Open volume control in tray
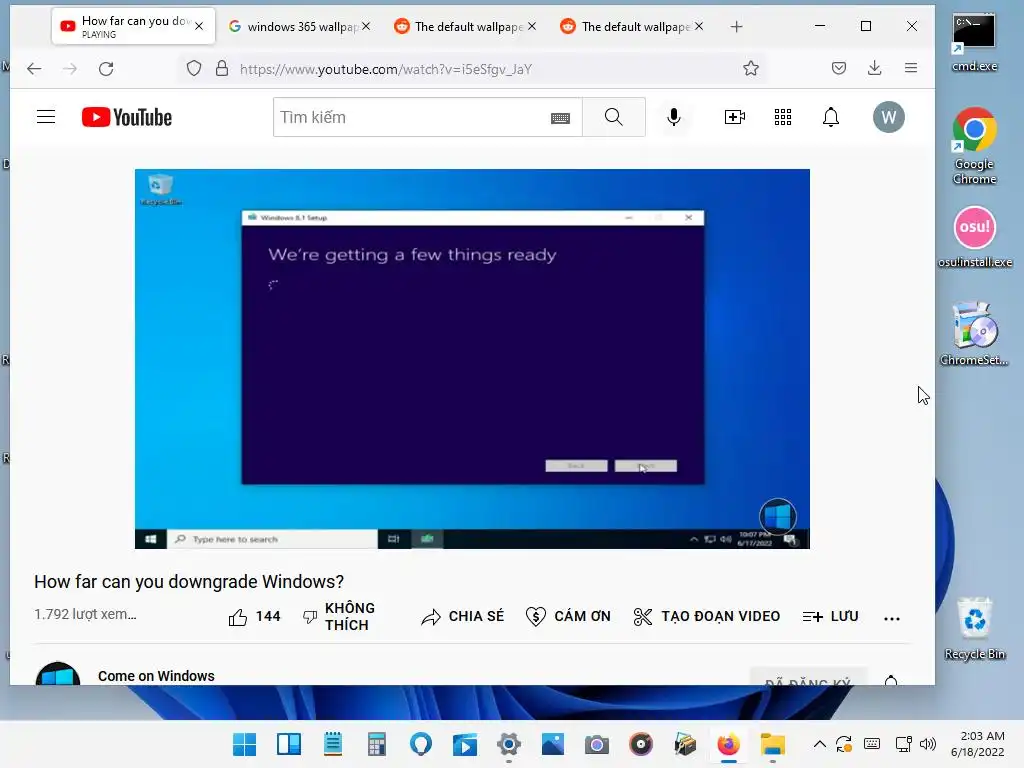The image size is (1024, 768). tap(927, 744)
